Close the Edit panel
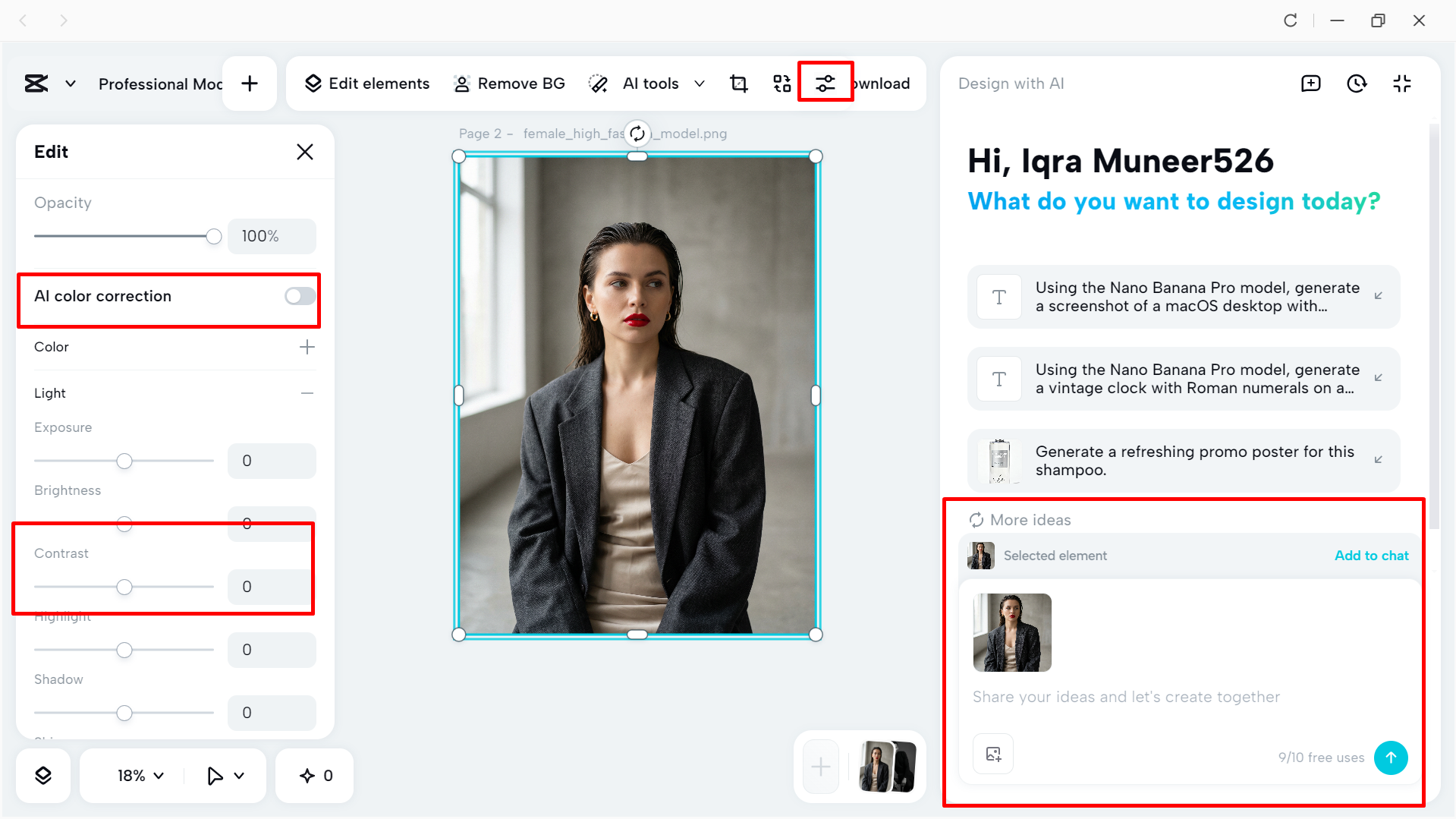 [305, 152]
